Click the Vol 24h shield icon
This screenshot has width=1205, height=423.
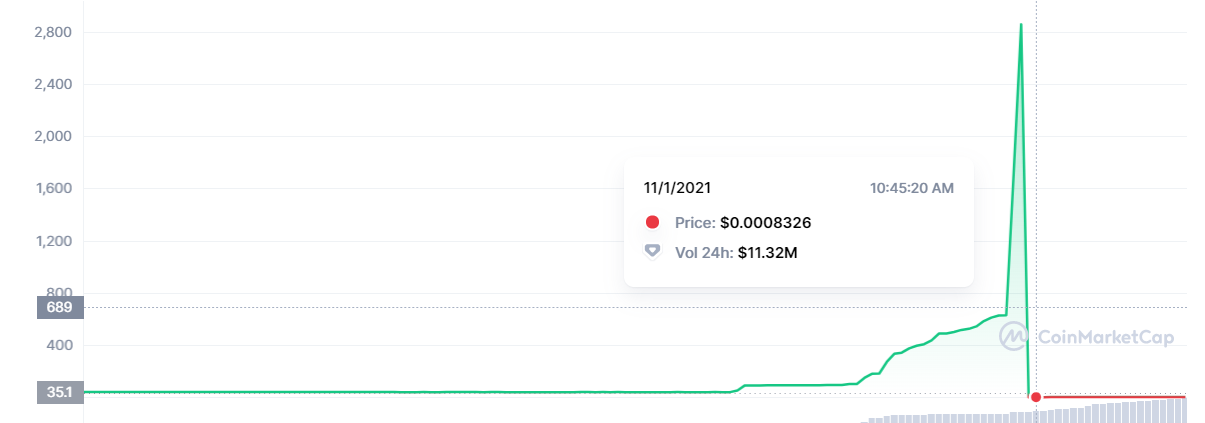(653, 252)
